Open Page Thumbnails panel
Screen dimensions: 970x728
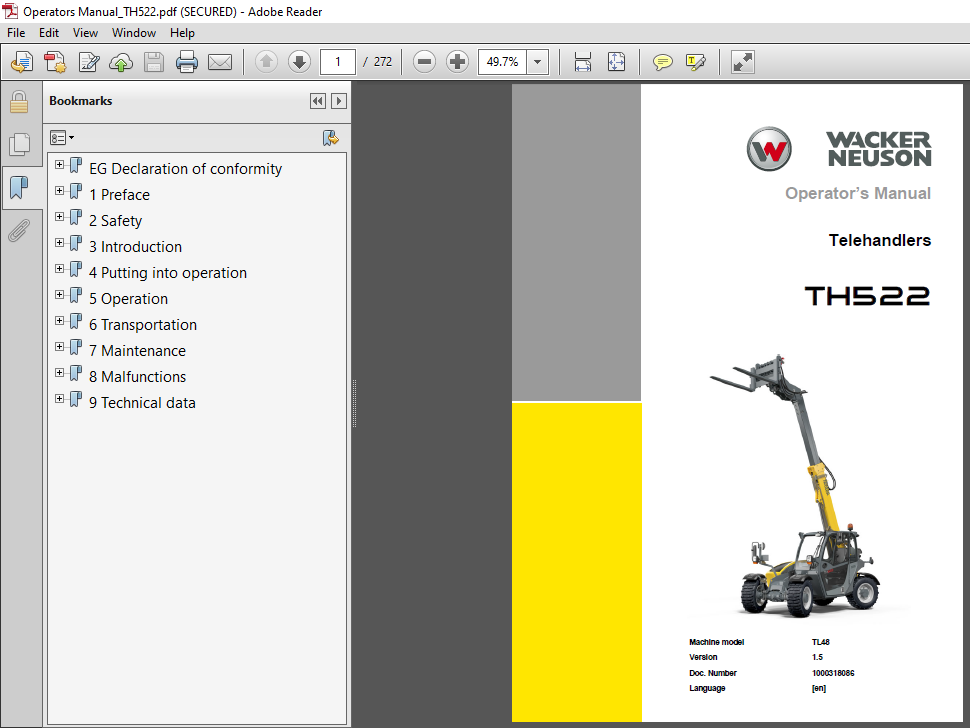(20, 144)
